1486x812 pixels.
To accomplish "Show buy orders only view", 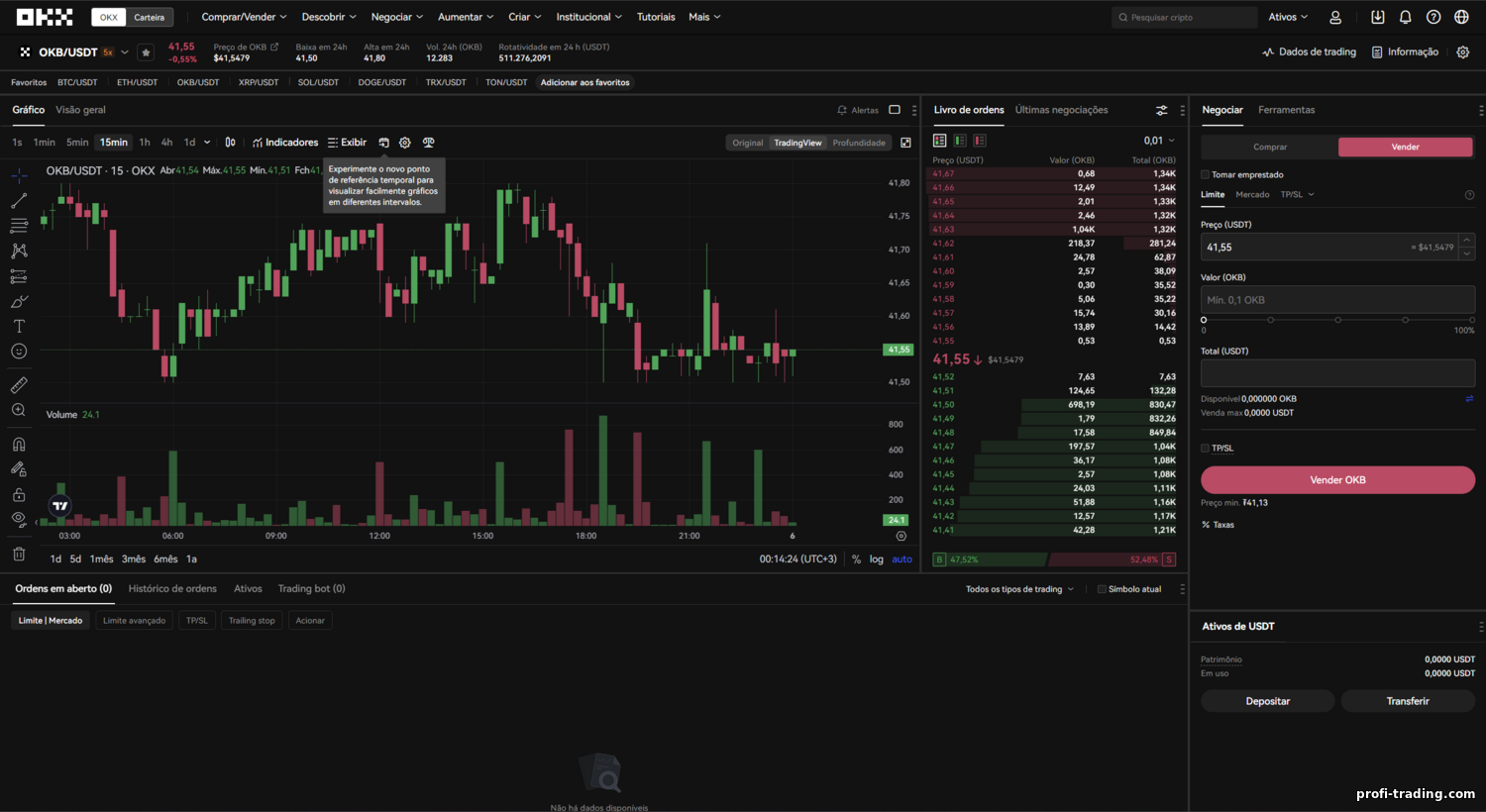I will [960, 141].
